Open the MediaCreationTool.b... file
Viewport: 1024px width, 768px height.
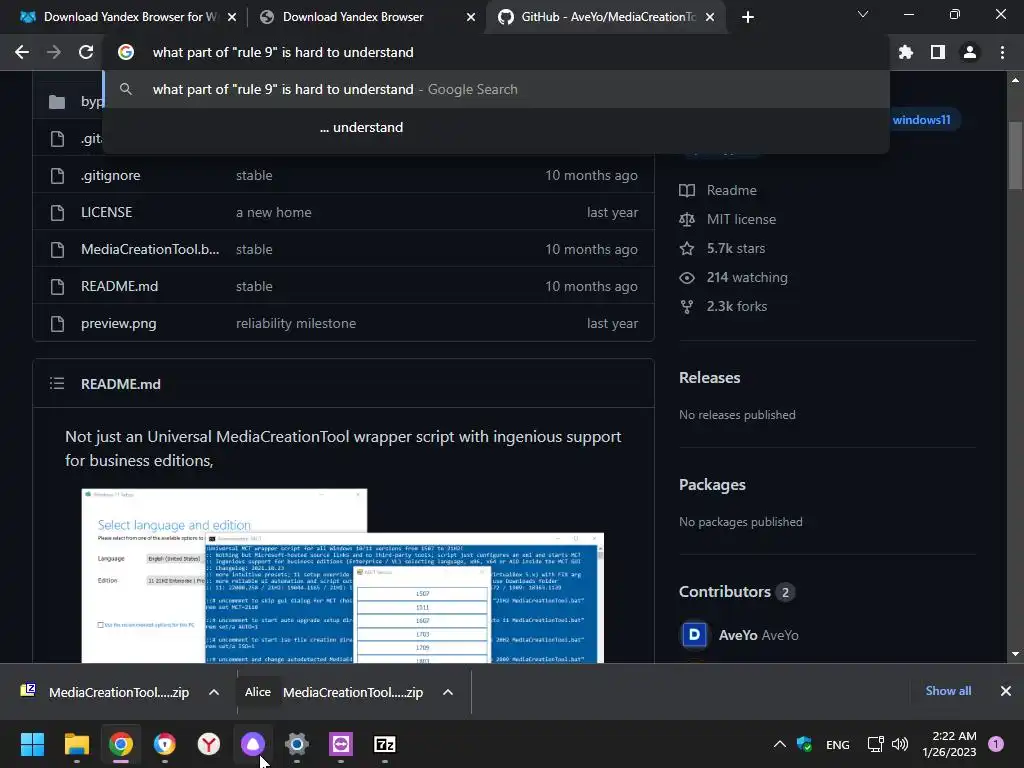tap(150, 249)
